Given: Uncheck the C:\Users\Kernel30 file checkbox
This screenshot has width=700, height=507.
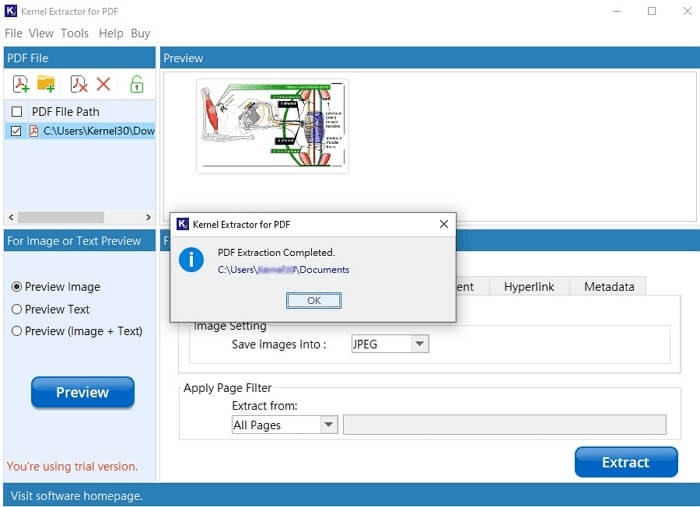Looking at the screenshot, I should (x=16, y=131).
